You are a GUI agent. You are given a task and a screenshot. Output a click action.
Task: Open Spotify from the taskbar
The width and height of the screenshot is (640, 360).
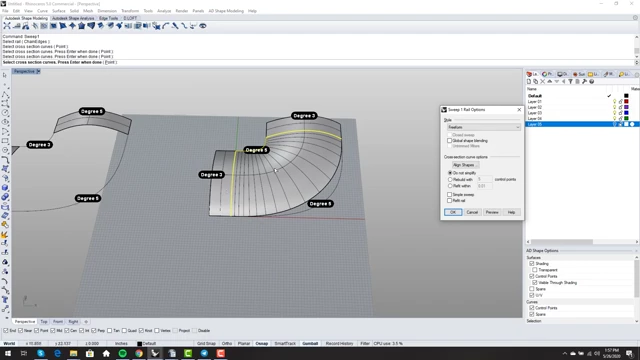[x=122, y=353]
